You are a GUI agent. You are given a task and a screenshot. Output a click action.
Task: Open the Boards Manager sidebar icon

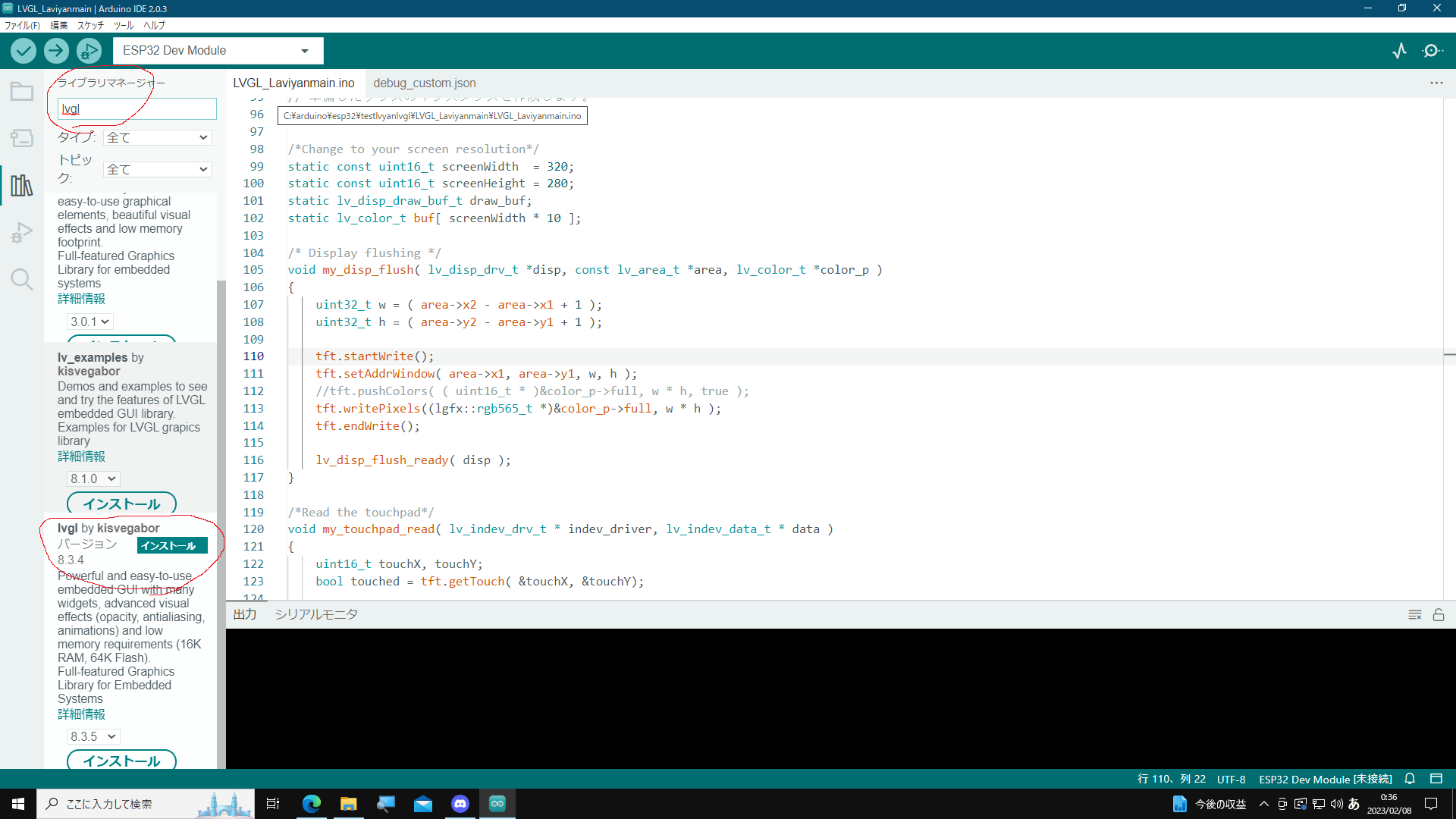coord(21,138)
